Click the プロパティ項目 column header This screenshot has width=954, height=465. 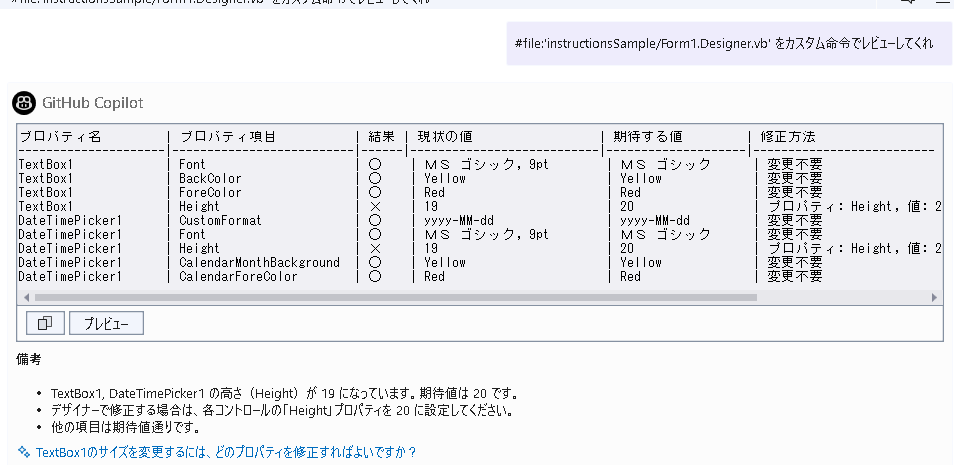(228, 136)
